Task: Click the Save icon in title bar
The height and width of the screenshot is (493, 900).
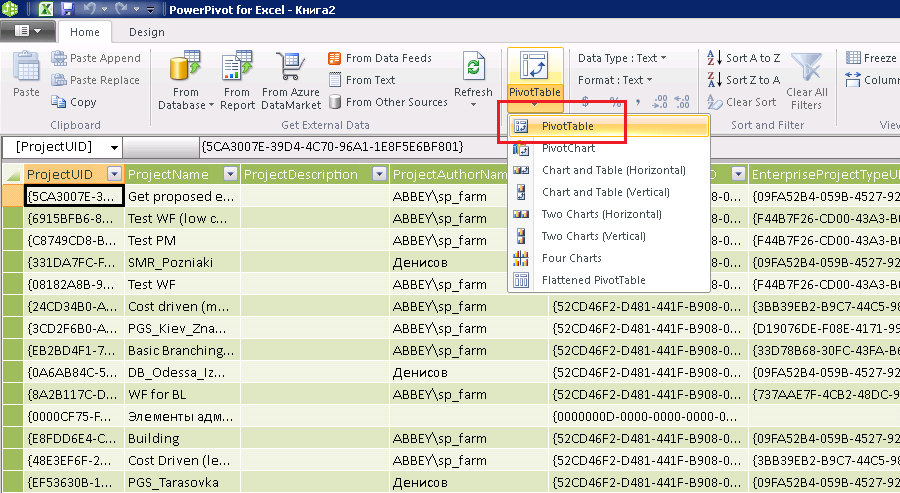Action: 68,9
